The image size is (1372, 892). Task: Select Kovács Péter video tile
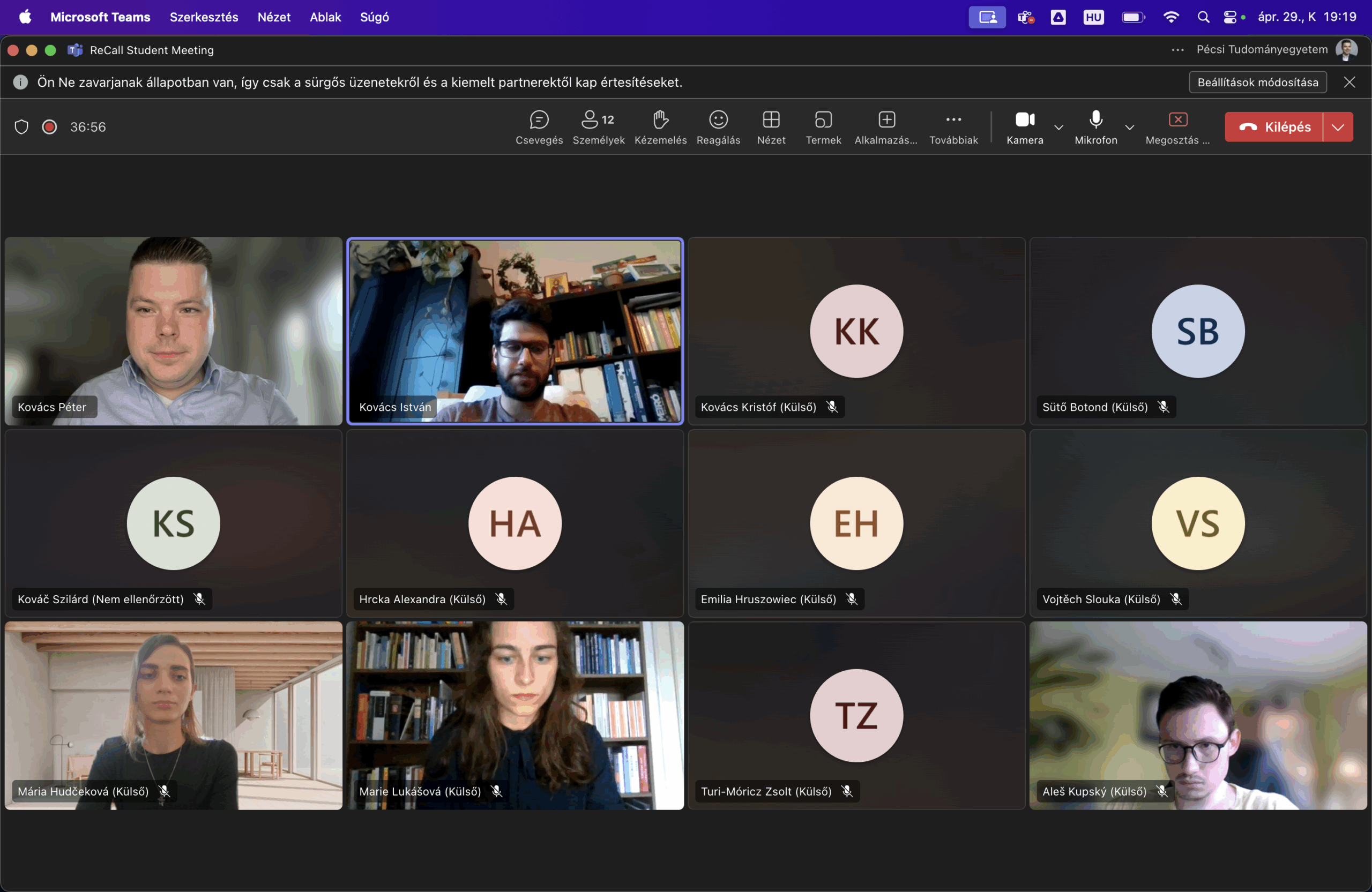[174, 331]
